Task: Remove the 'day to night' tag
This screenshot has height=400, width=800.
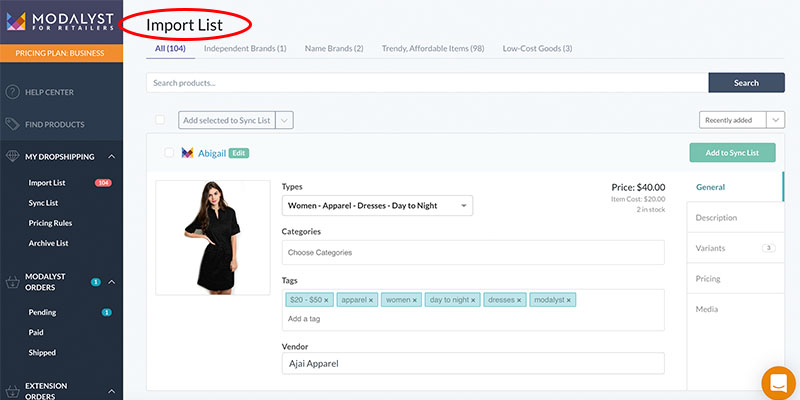Action: pos(473,301)
